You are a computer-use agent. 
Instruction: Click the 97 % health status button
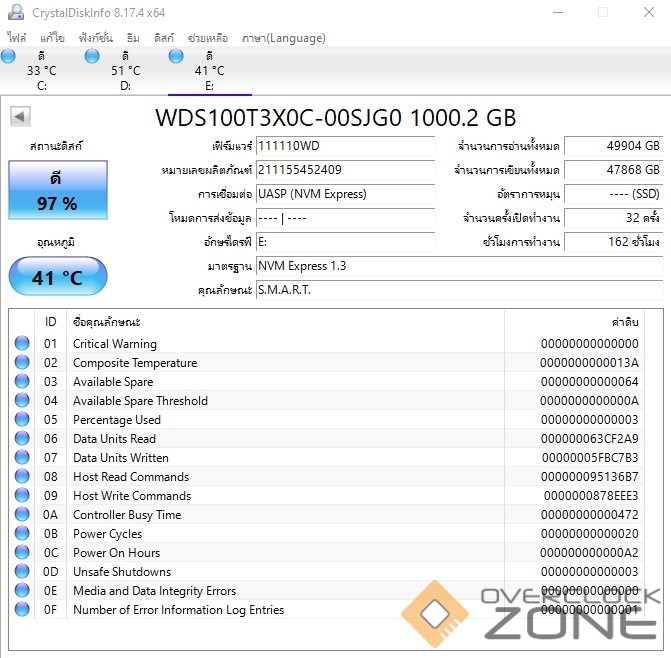tap(57, 191)
